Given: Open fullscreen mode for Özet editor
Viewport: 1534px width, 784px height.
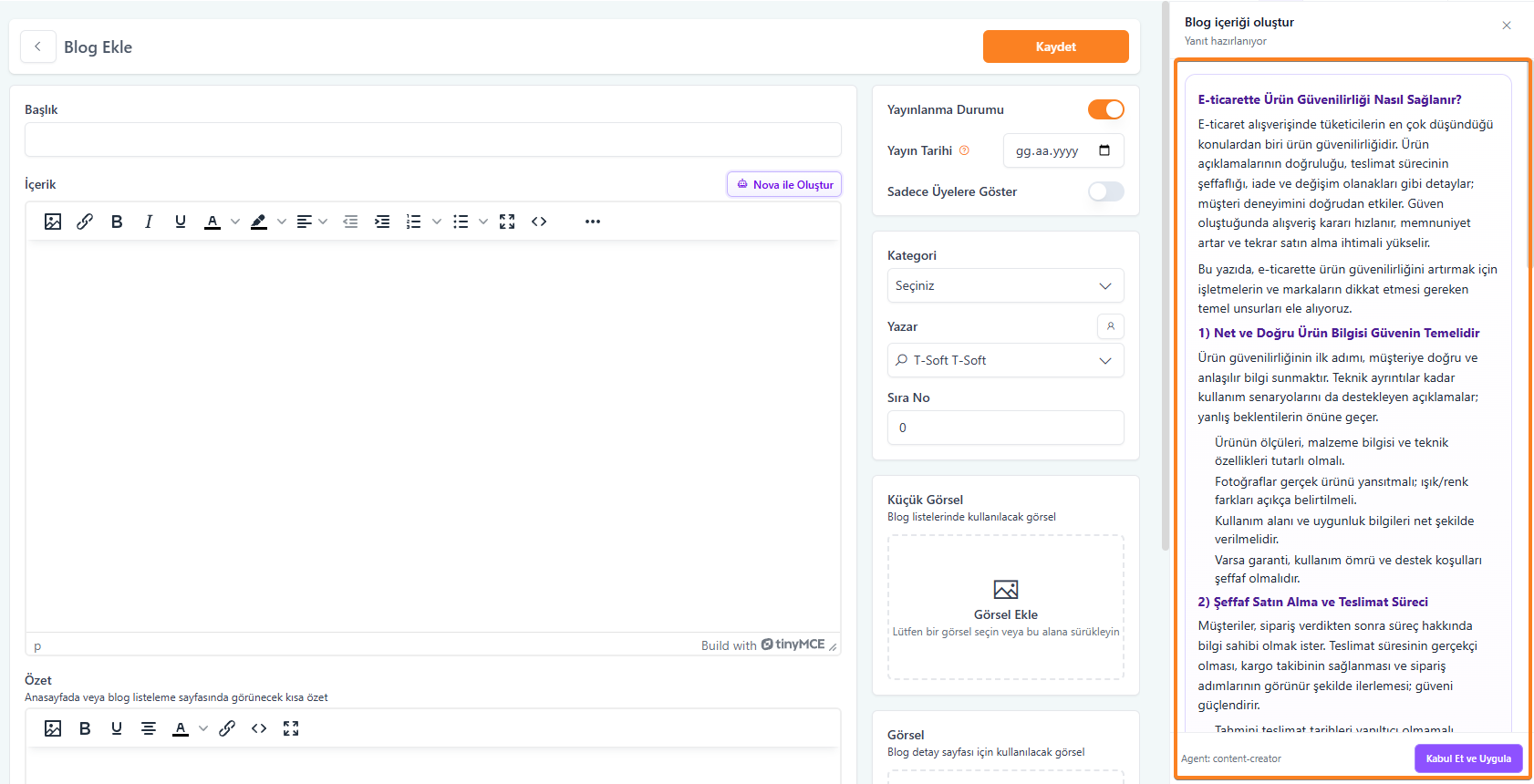Looking at the screenshot, I should 291,728.
